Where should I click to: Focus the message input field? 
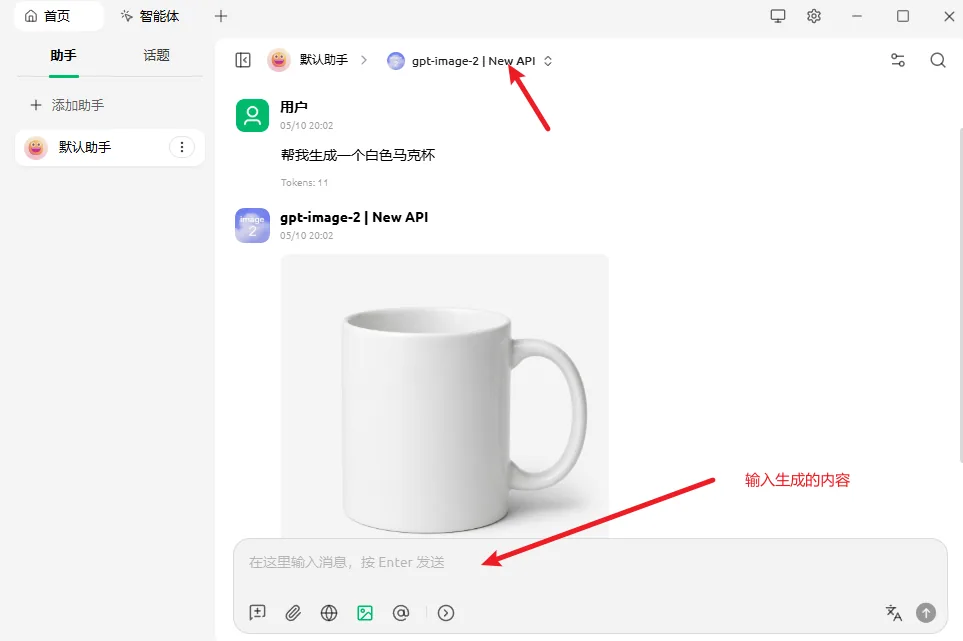590,562
